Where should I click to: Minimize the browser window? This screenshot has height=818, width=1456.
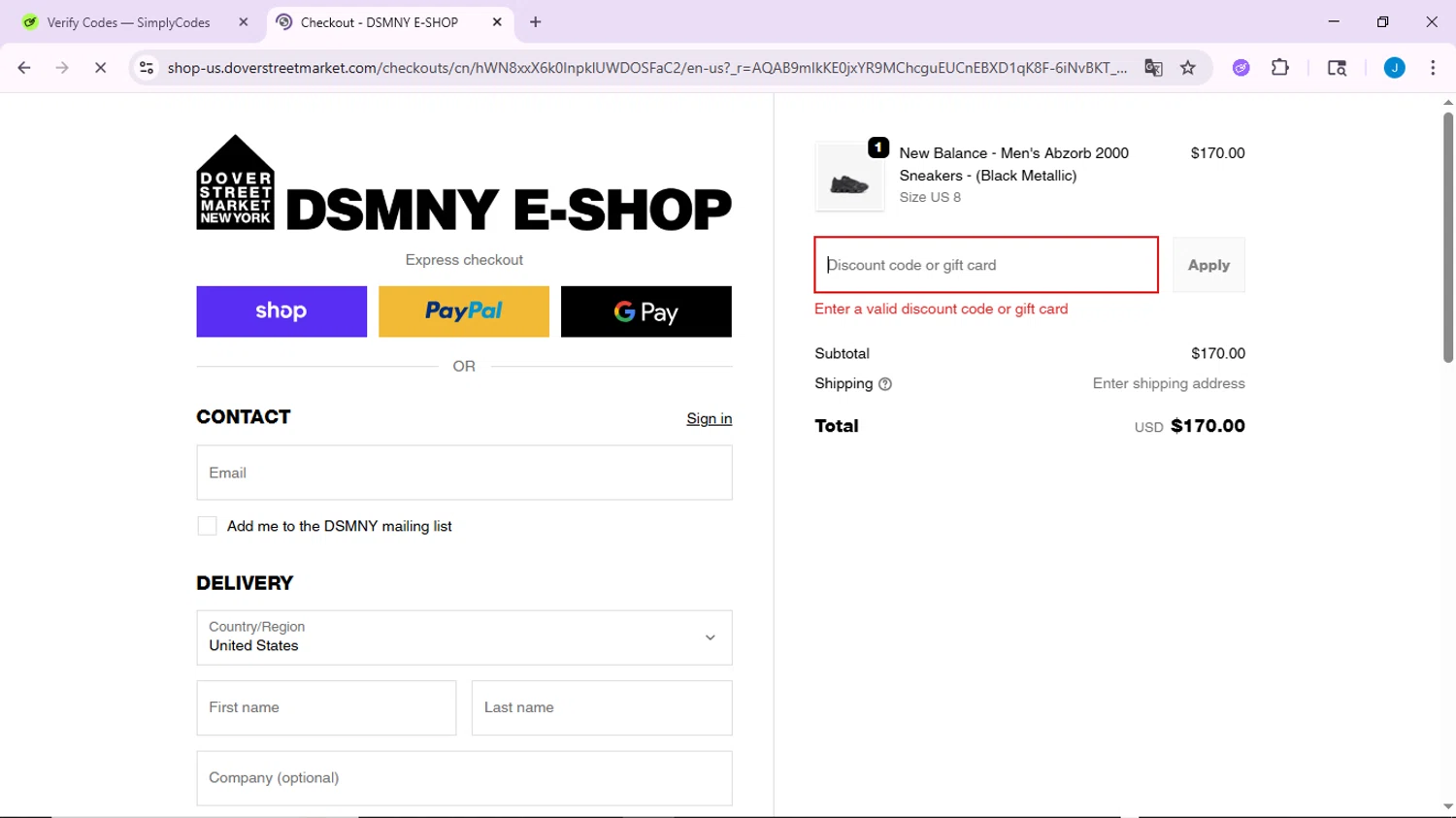pos(1334,21)
